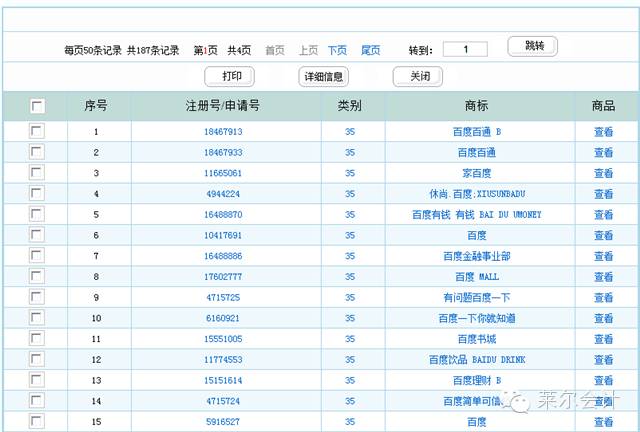Open registration number 17602777
The height and width of the screenshot is (432, 640).
(223, 277)
